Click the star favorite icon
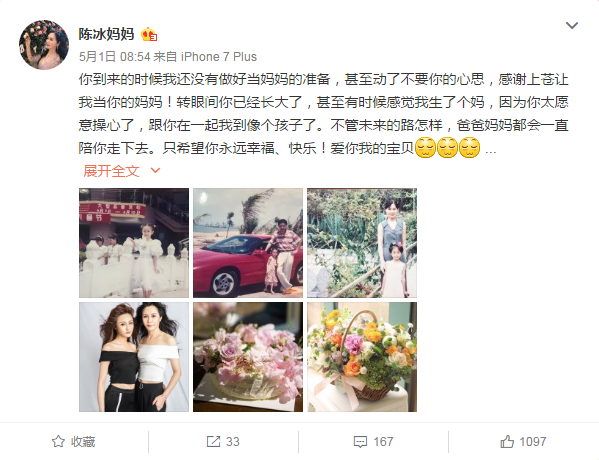The image size is (599, 460). pos(58,442)
